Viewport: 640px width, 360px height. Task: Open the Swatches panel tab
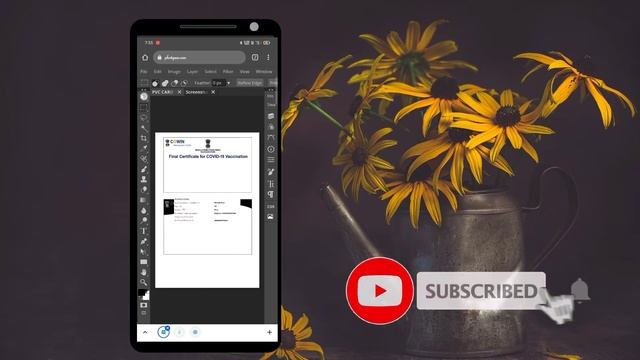point(271,105)
